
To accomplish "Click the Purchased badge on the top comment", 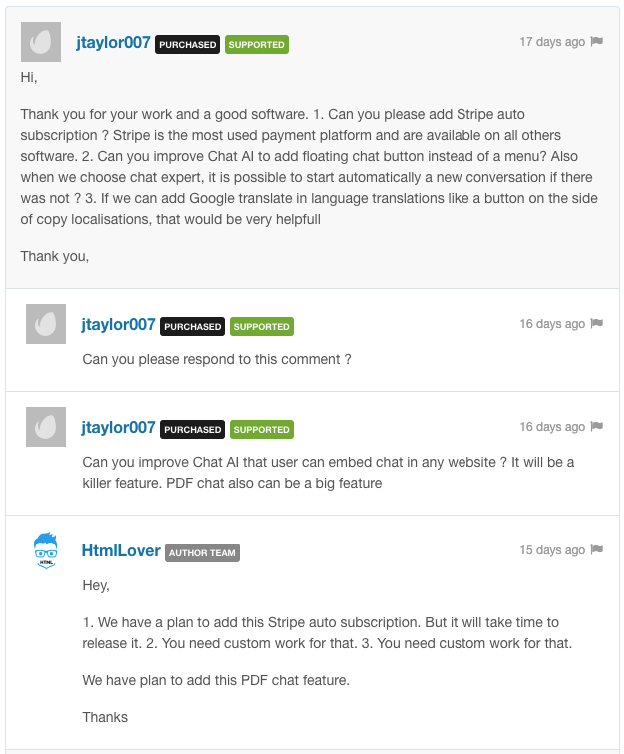I will 187,45.
